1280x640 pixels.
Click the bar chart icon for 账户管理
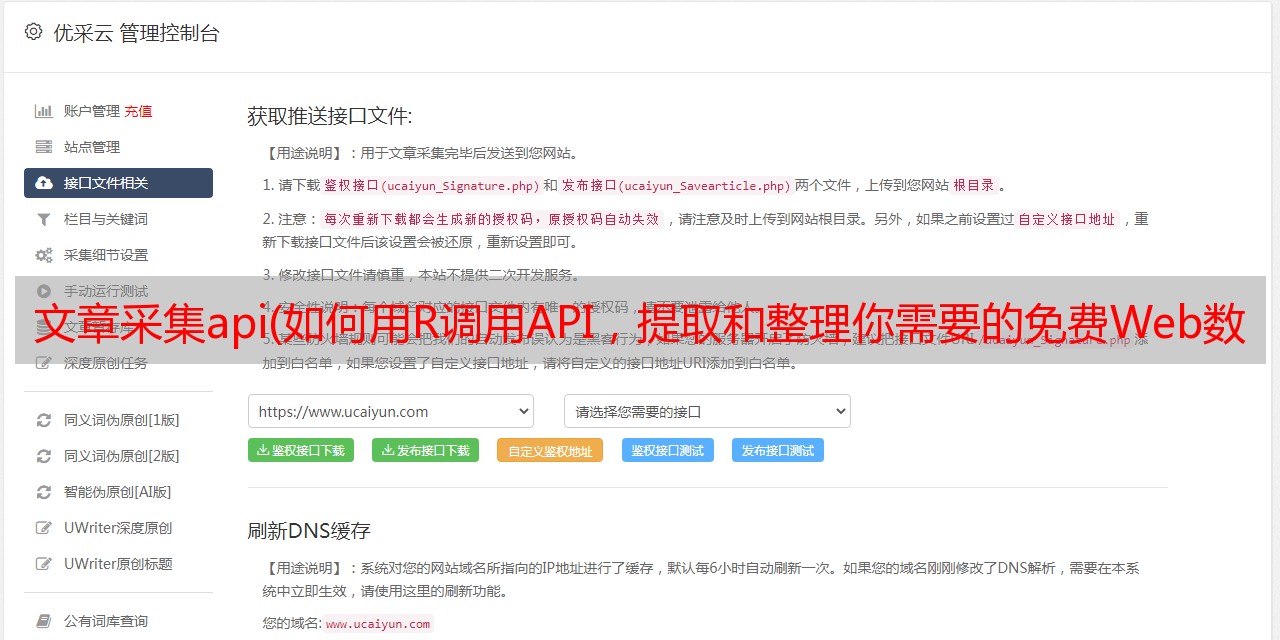(x=44, y=111)
